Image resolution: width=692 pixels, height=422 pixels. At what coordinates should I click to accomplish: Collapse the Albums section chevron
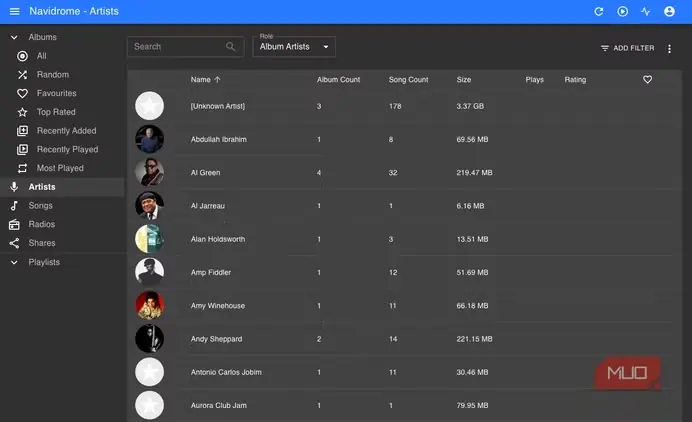pyautogui.click(x=14, y=38)
